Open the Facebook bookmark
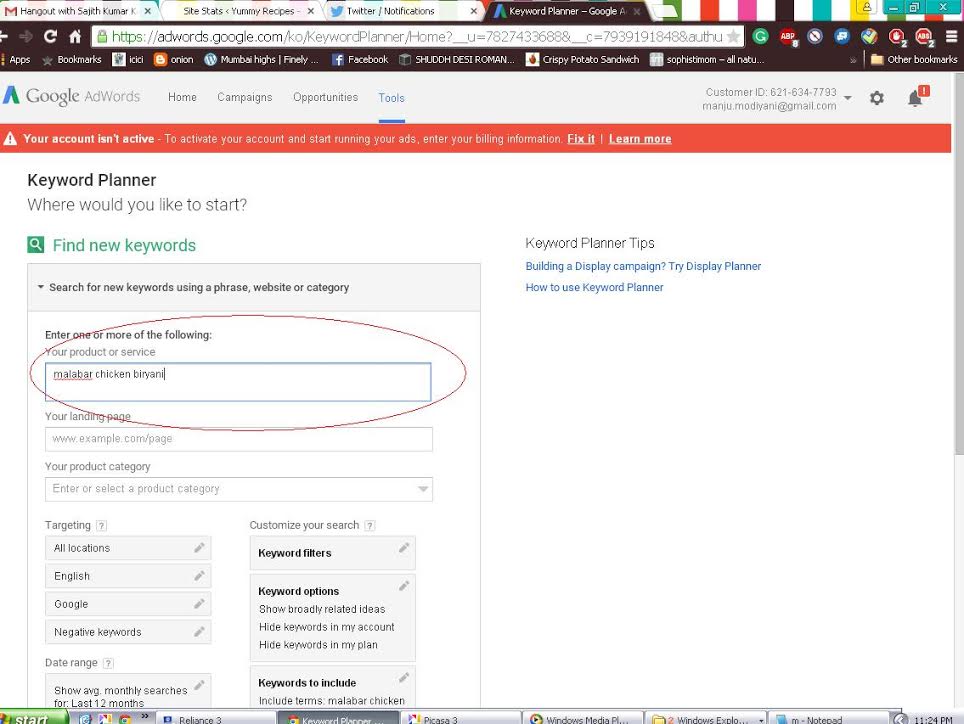 point(360,60)
